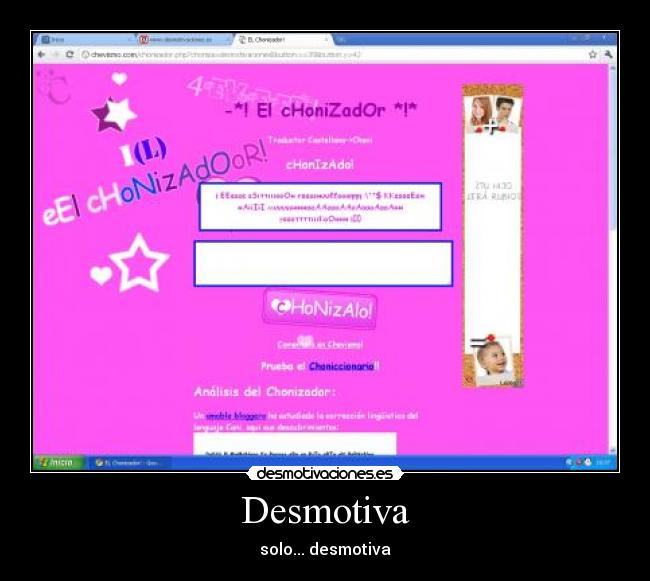Viewport: 650px width, 581px height.
Task: Click the baby photo in the ad banner
Action: 493,362
